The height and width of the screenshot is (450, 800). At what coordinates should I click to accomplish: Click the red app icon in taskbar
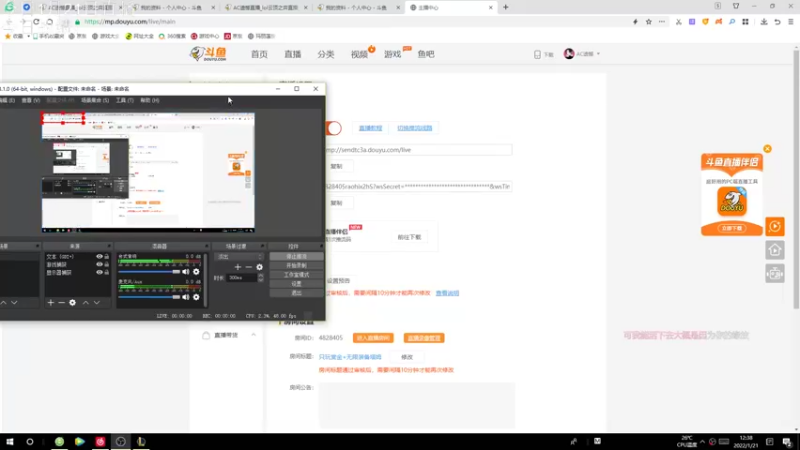[100, 441]
